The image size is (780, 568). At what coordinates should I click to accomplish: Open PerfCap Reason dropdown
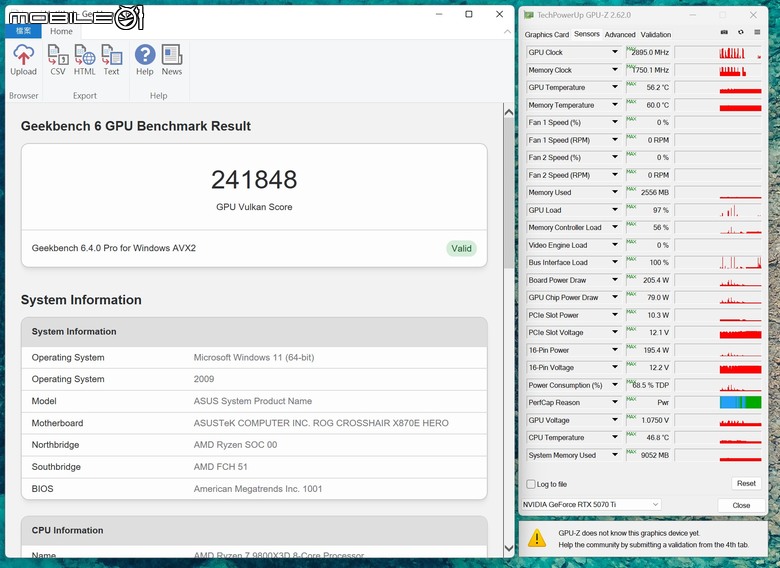(x=615, y=402)
